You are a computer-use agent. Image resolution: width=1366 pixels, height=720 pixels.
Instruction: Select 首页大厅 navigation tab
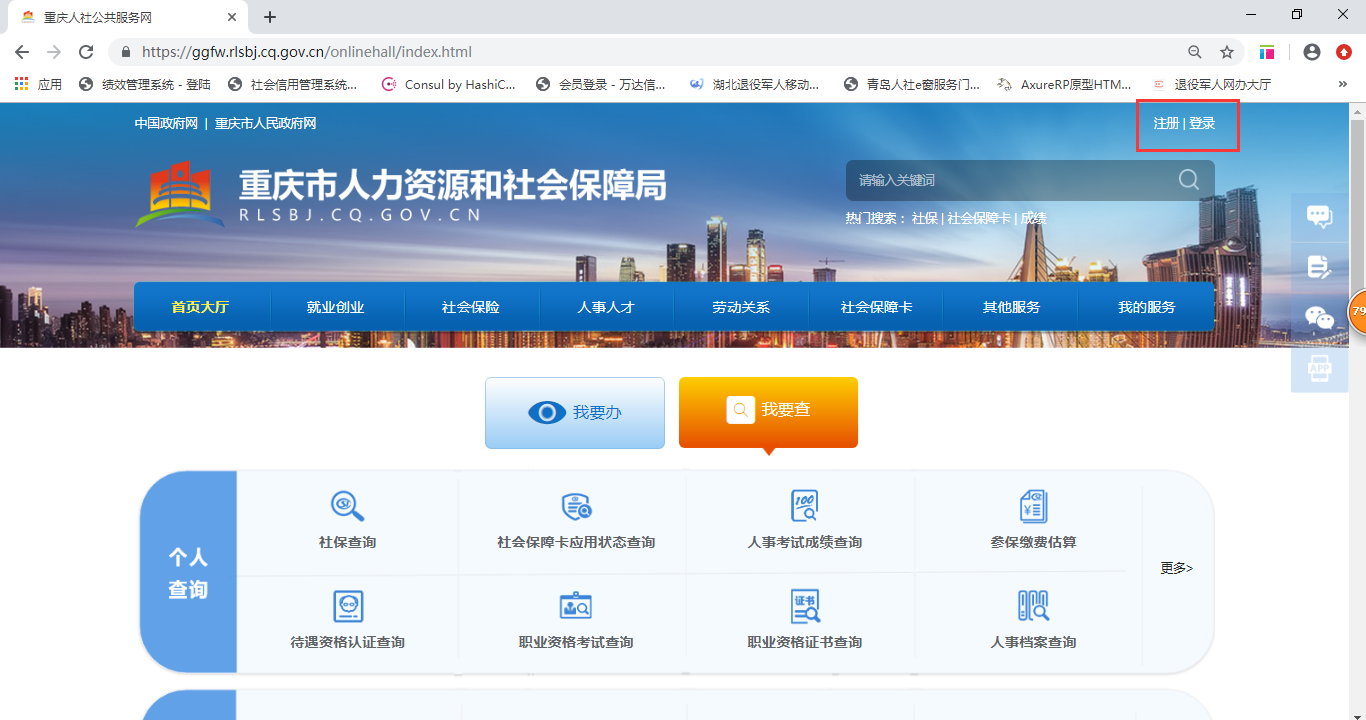[x=200, y=307]
